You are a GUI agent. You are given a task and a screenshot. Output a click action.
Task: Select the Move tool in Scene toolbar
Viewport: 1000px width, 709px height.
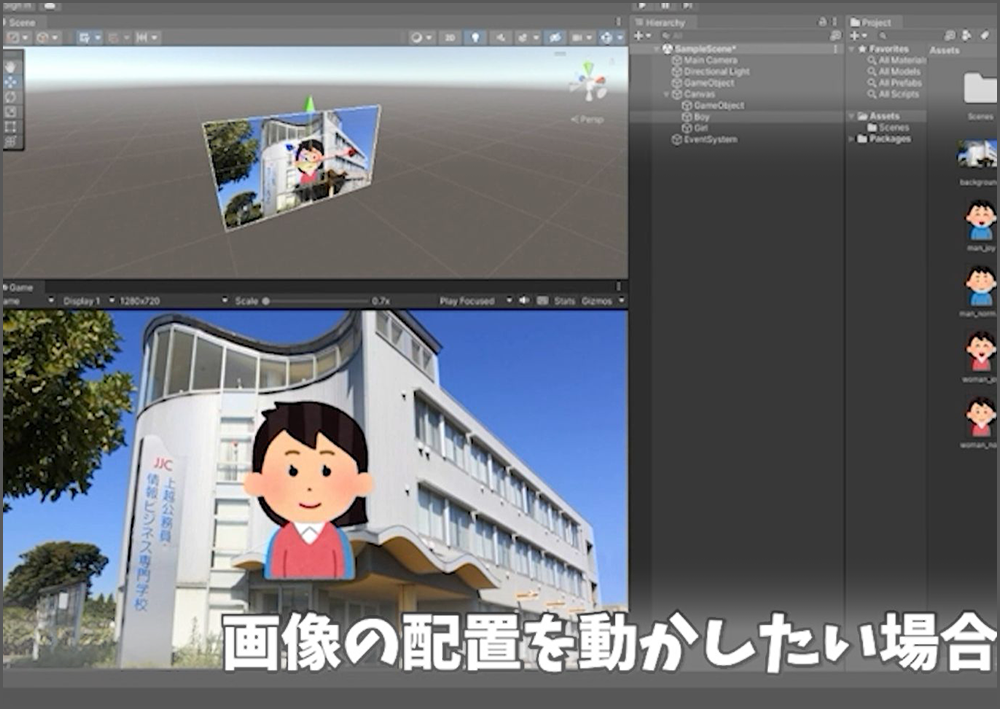11,81
